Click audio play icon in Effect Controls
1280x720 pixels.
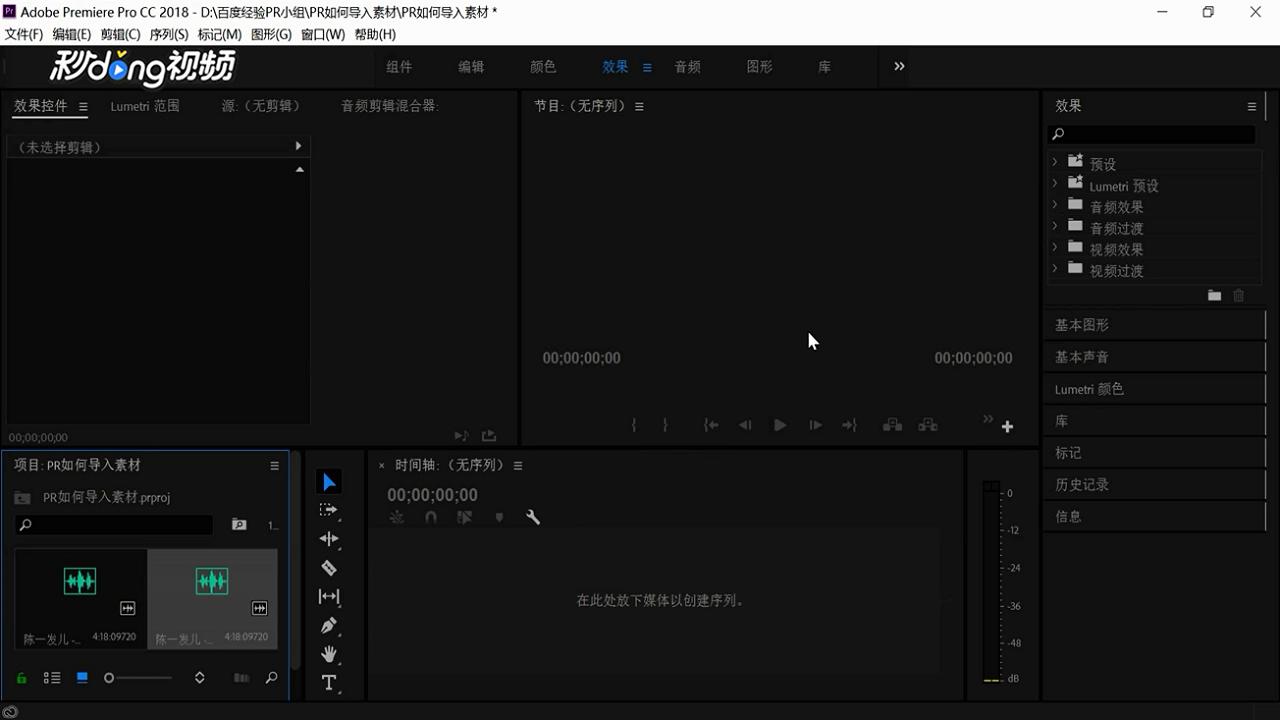pyautogui.click(x=461, y=436)
